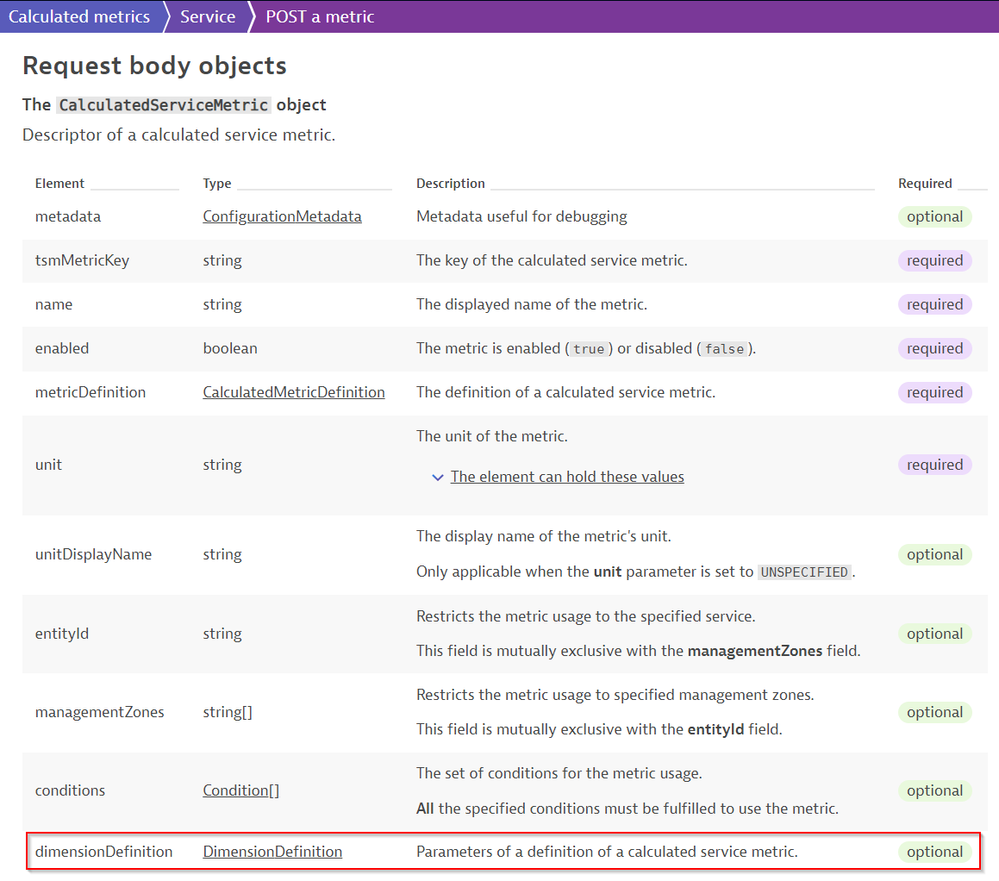Image resolution: width=999 pixels, height=881 pixels.
Task: Open the Calculated metrics breadcrumb
Action: (x=79, y=16)
